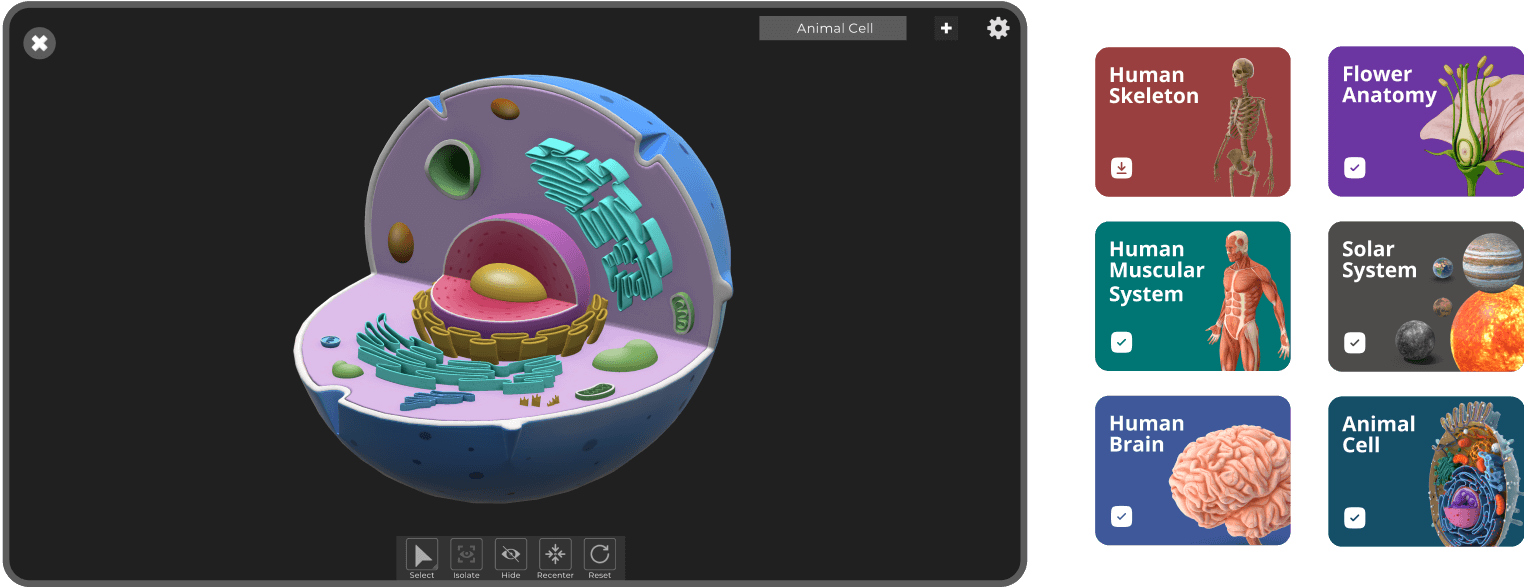1524x587 pixels.
Task: Toggle the Human Muscular System checkbox
Action: (1122, 343)
